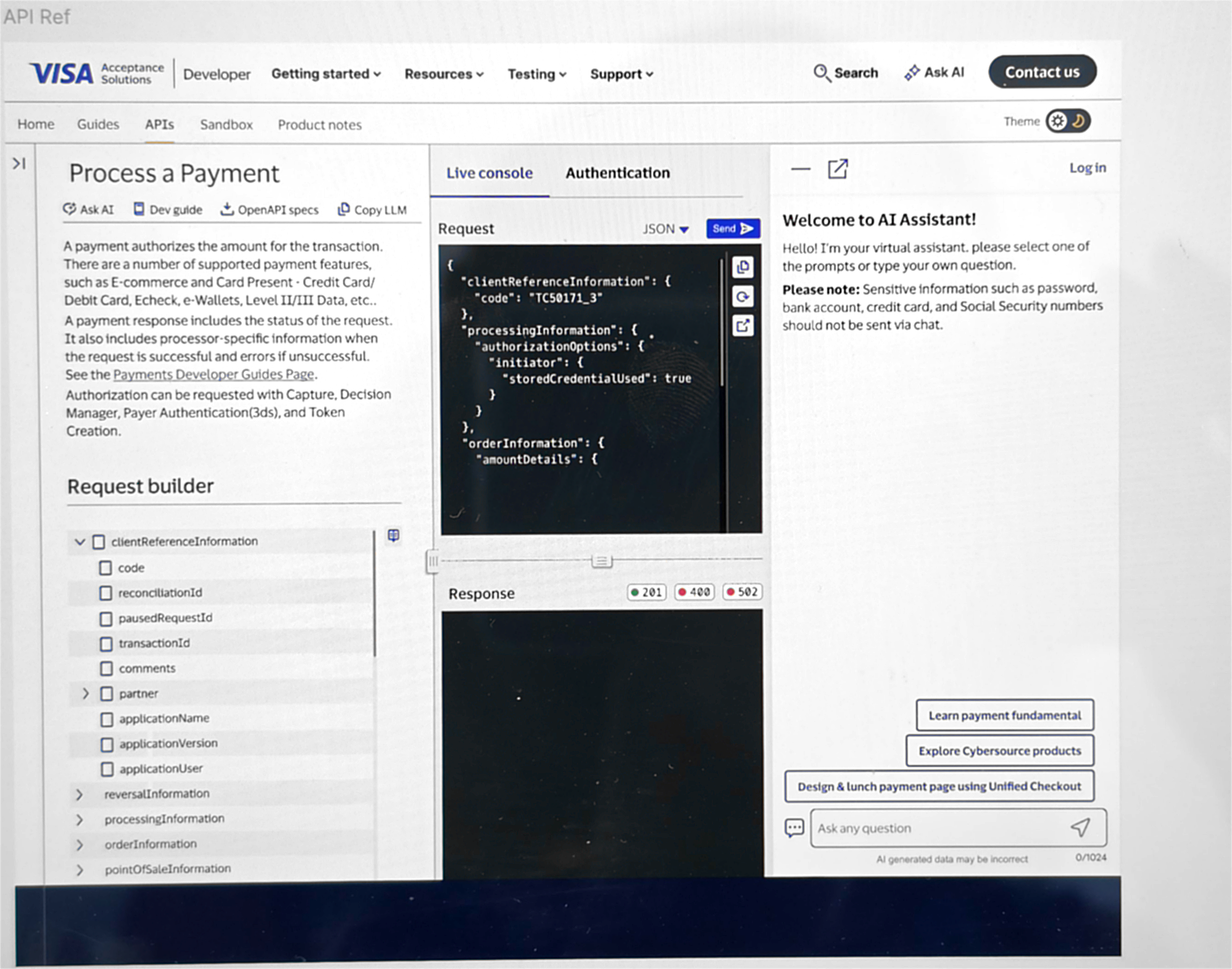
Task: Click the Send request button
Action: (x=733, y=228)
